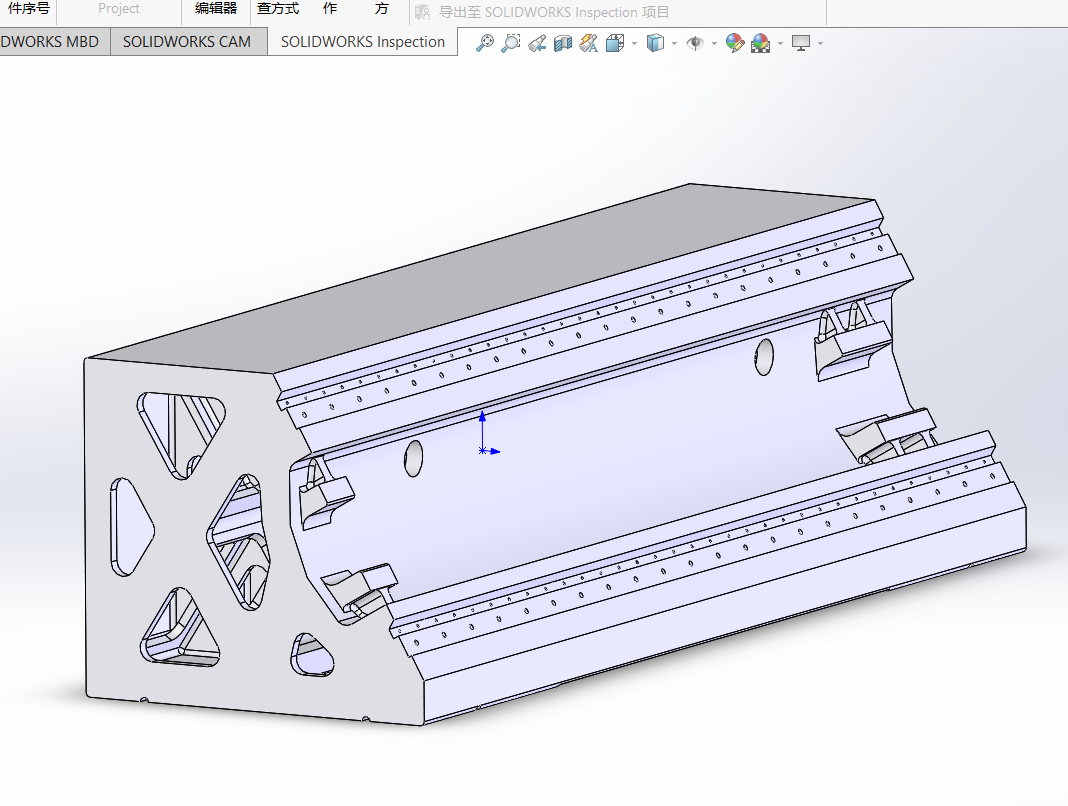This screenshot has width=1068, height=806.
Task: Click the Apply Scene icon
Action: pyautogui.click(x=760, y=43)
